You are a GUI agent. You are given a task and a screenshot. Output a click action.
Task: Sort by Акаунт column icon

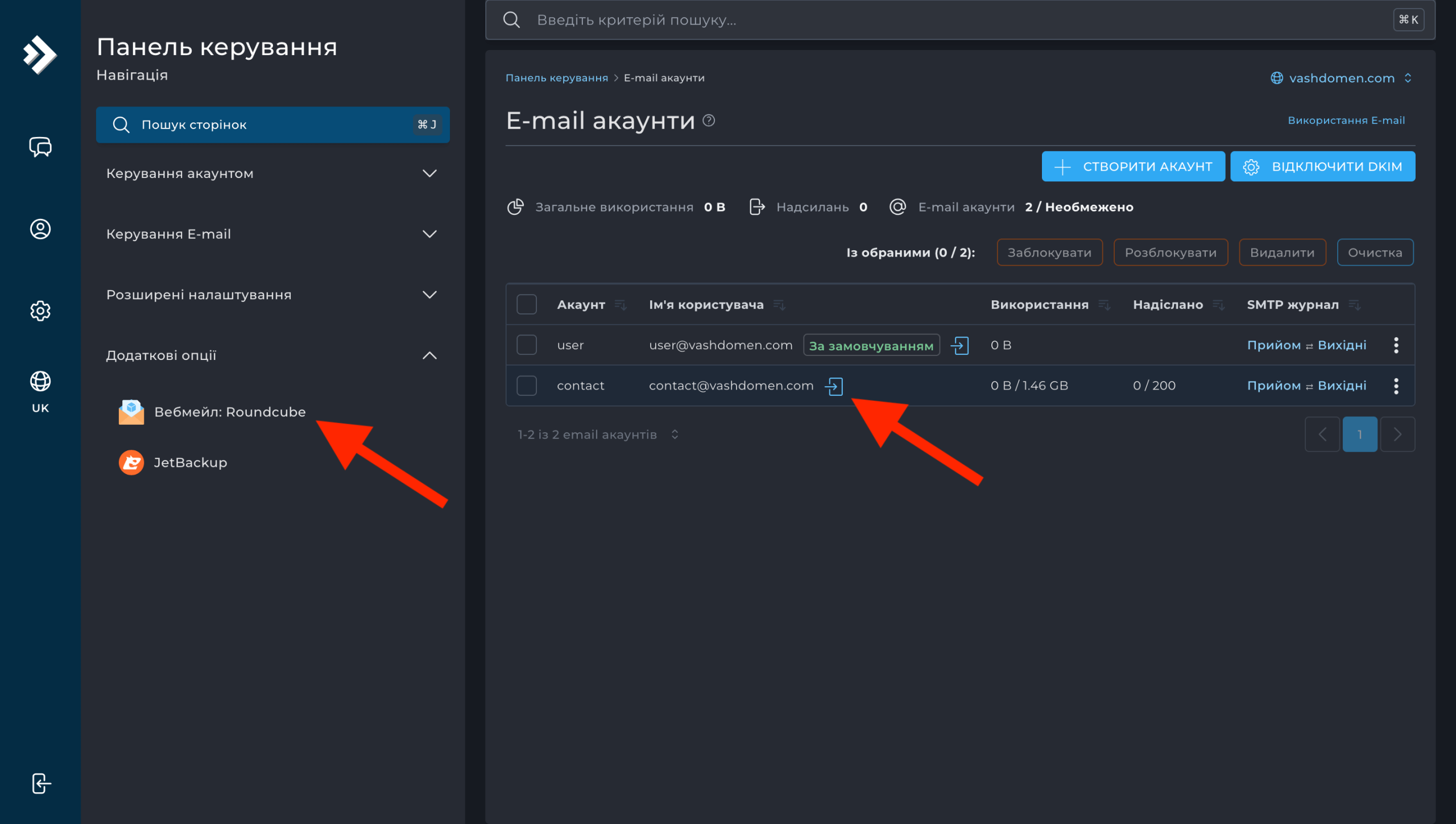point(621,305)
